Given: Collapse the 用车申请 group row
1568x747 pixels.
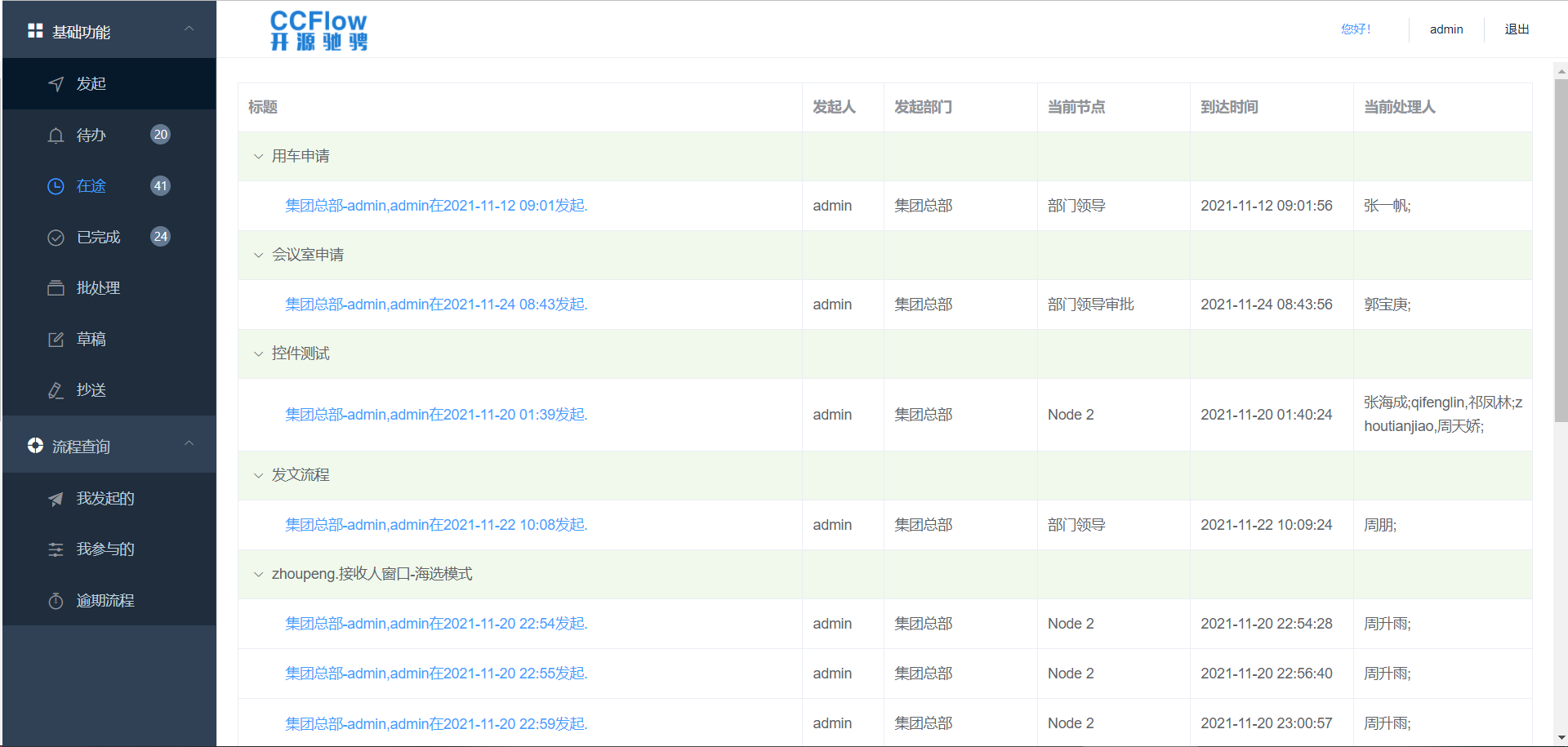Looking at the screenshot, I should point(258,156).
